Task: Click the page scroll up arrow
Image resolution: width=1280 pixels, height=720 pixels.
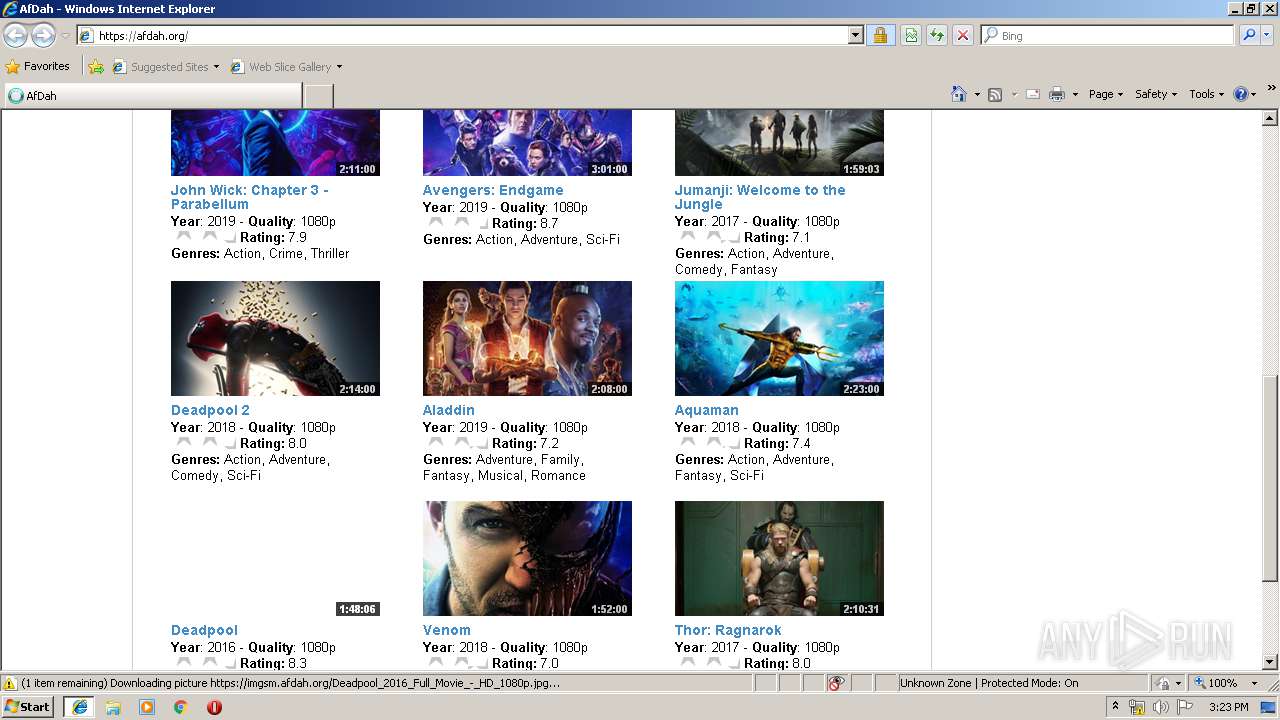Action: tap(1270, 118)
